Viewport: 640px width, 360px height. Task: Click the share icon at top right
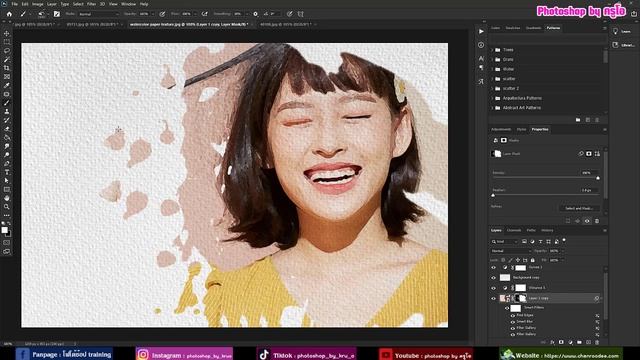(x=634, y=13)
